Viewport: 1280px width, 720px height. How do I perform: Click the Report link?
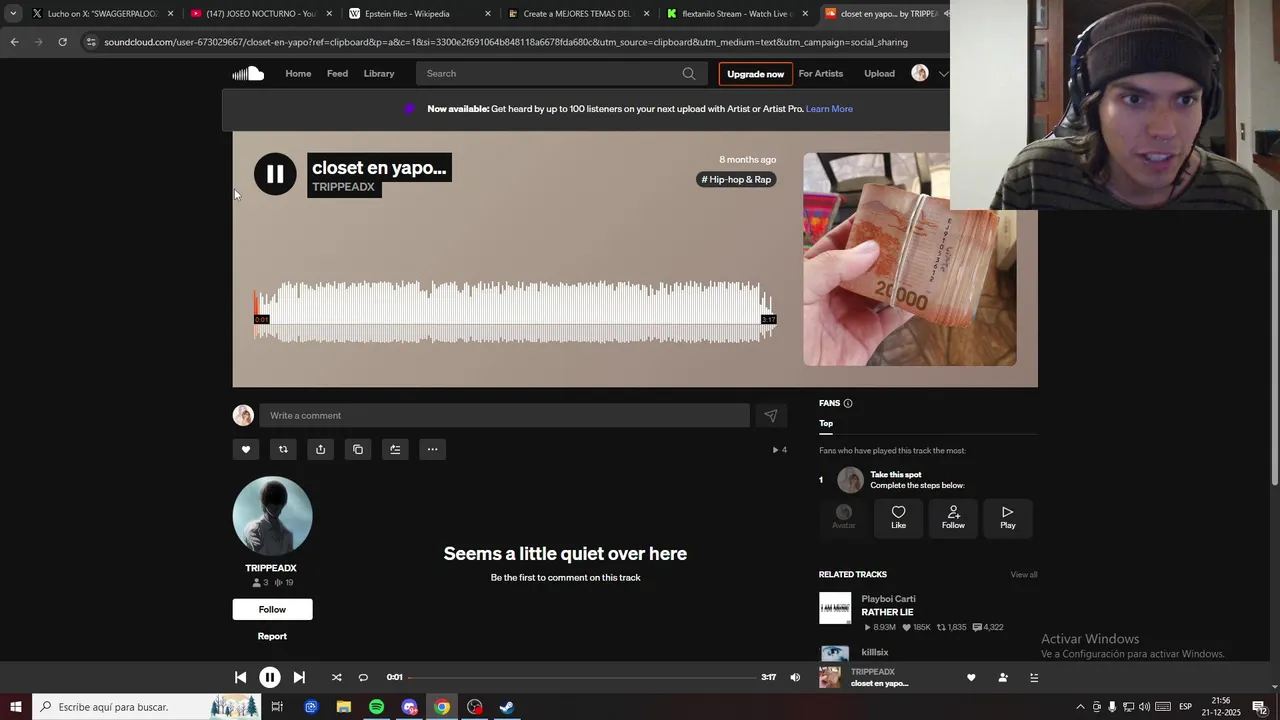[x=272, y=636]
